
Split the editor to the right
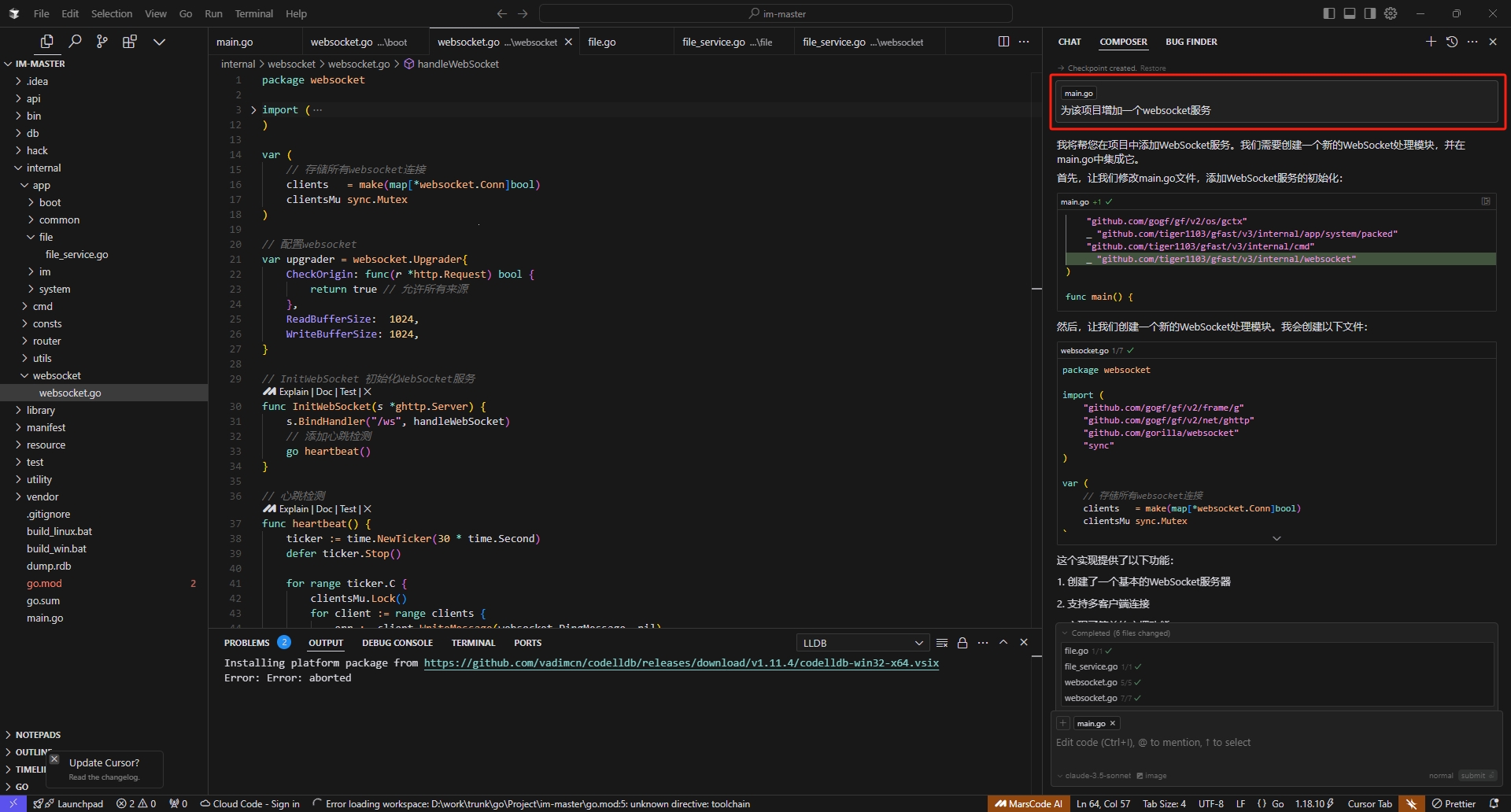pos(1003,42)
